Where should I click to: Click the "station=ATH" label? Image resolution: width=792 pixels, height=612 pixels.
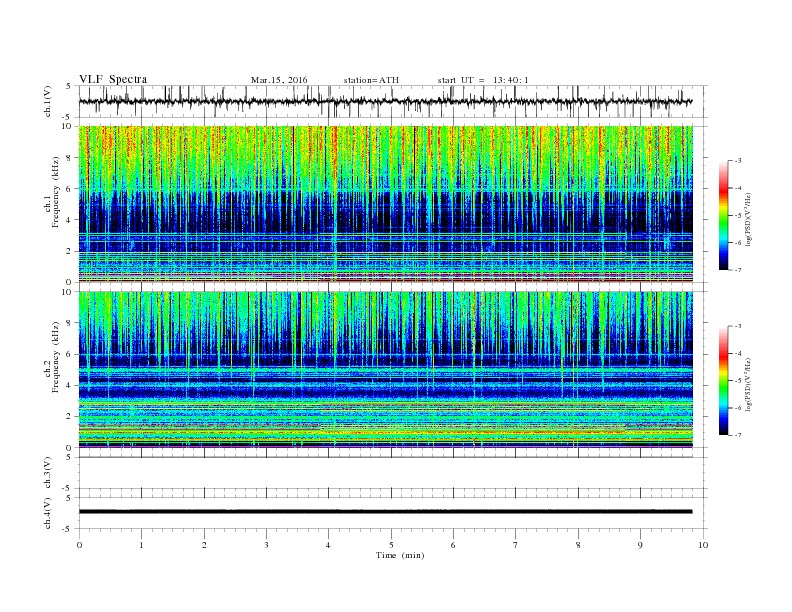pos(371,80)
